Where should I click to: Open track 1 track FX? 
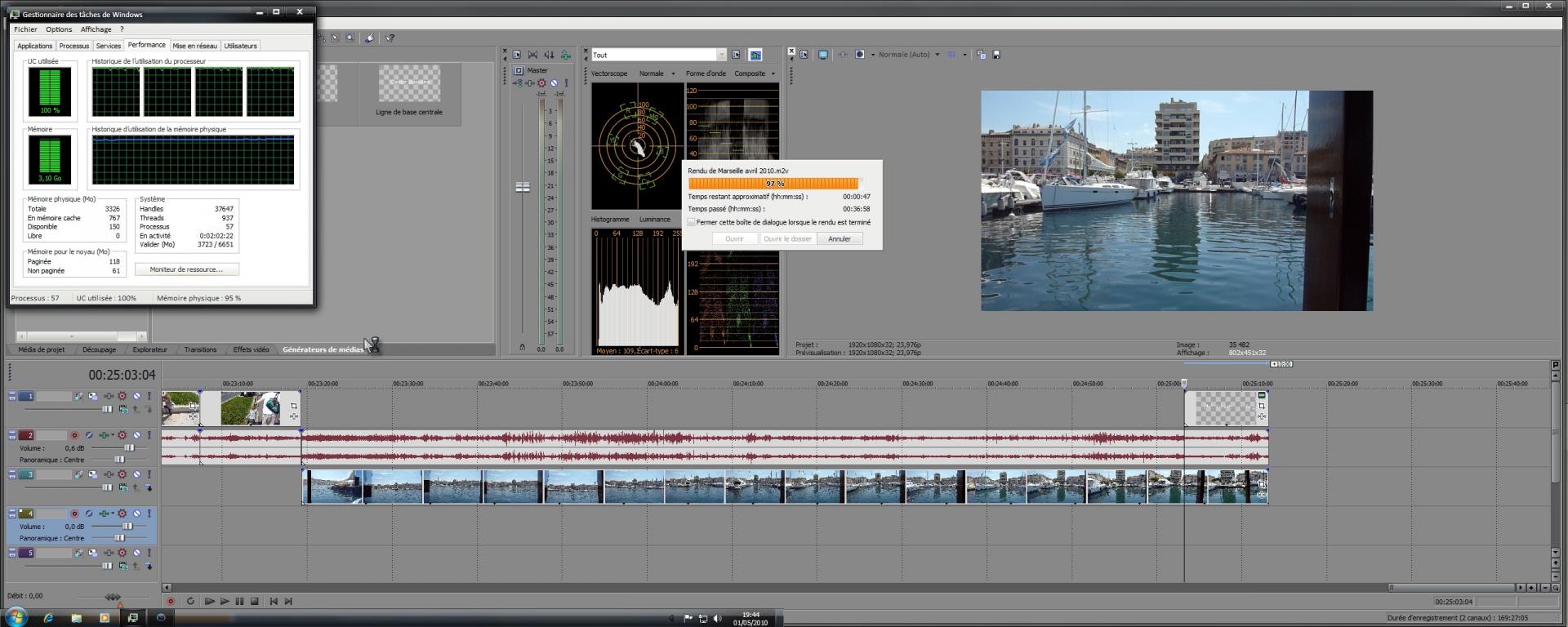(x=107, y=396)
